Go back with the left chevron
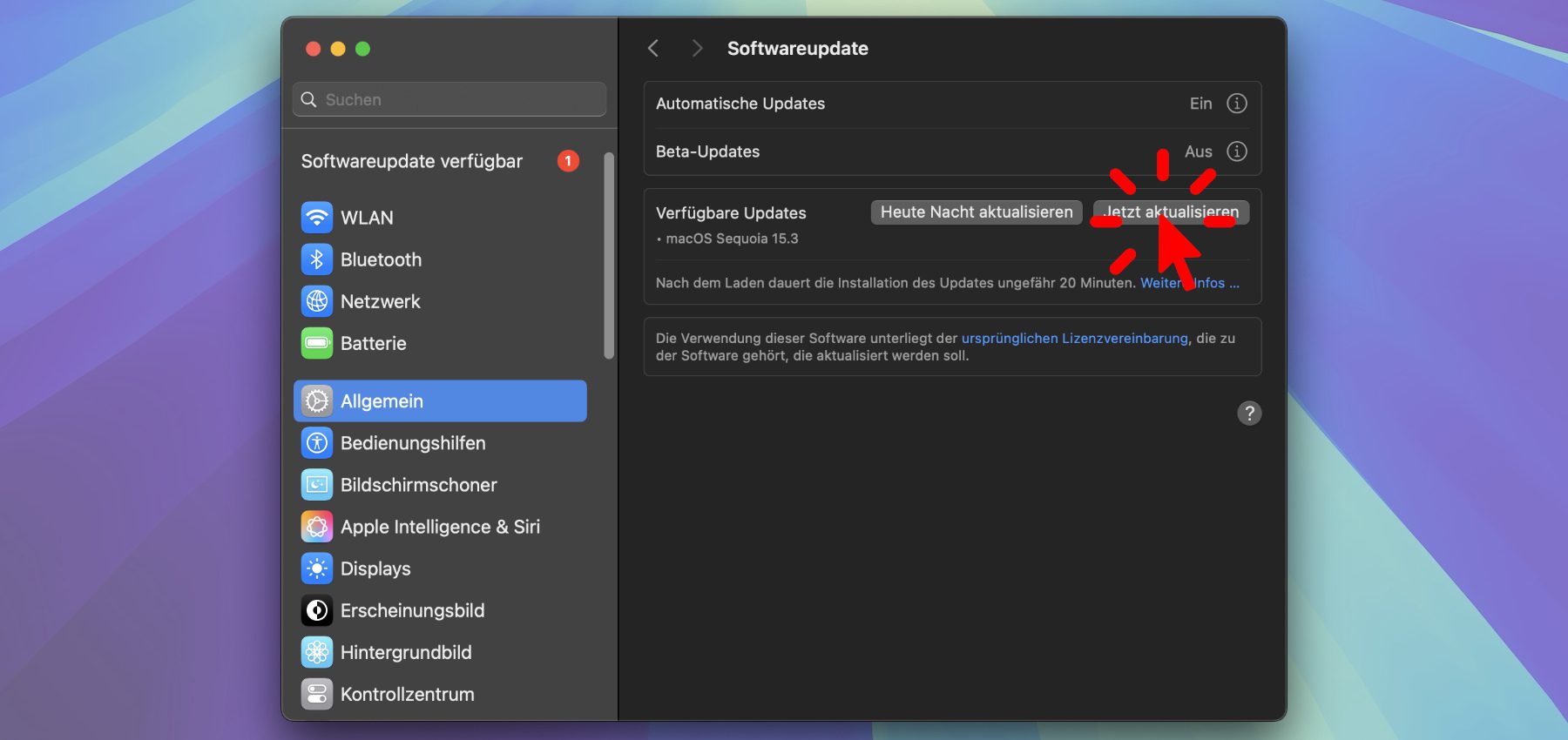This screenshot has height=740, width=1568. coord(653,49)
